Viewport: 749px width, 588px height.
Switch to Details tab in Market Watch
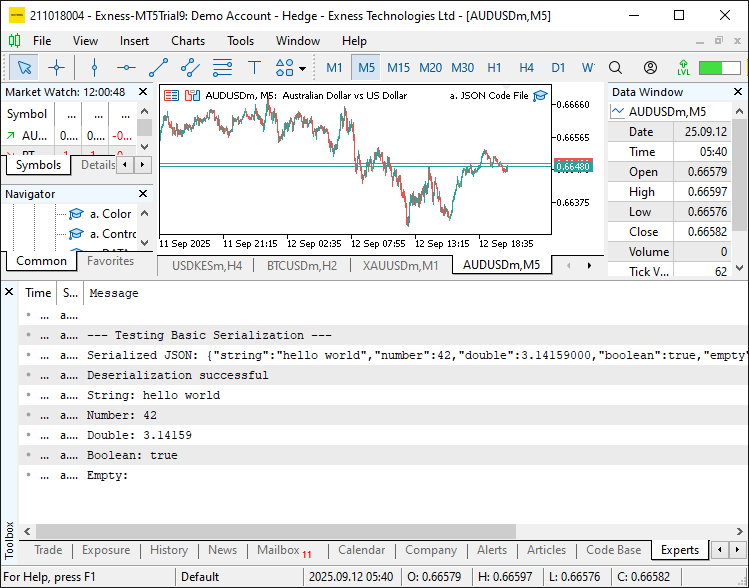[97, 165]
